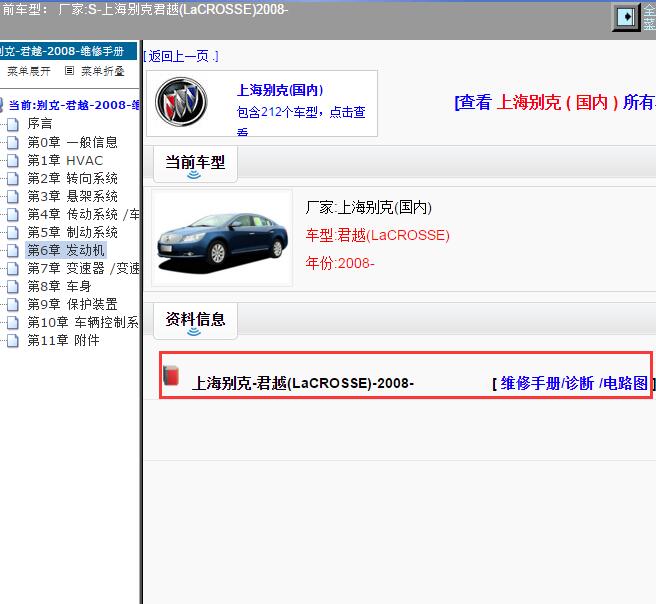Open 第10章 车辆控制系 chapter
This screenshot has height=604, width=656.
coord(83,322)
